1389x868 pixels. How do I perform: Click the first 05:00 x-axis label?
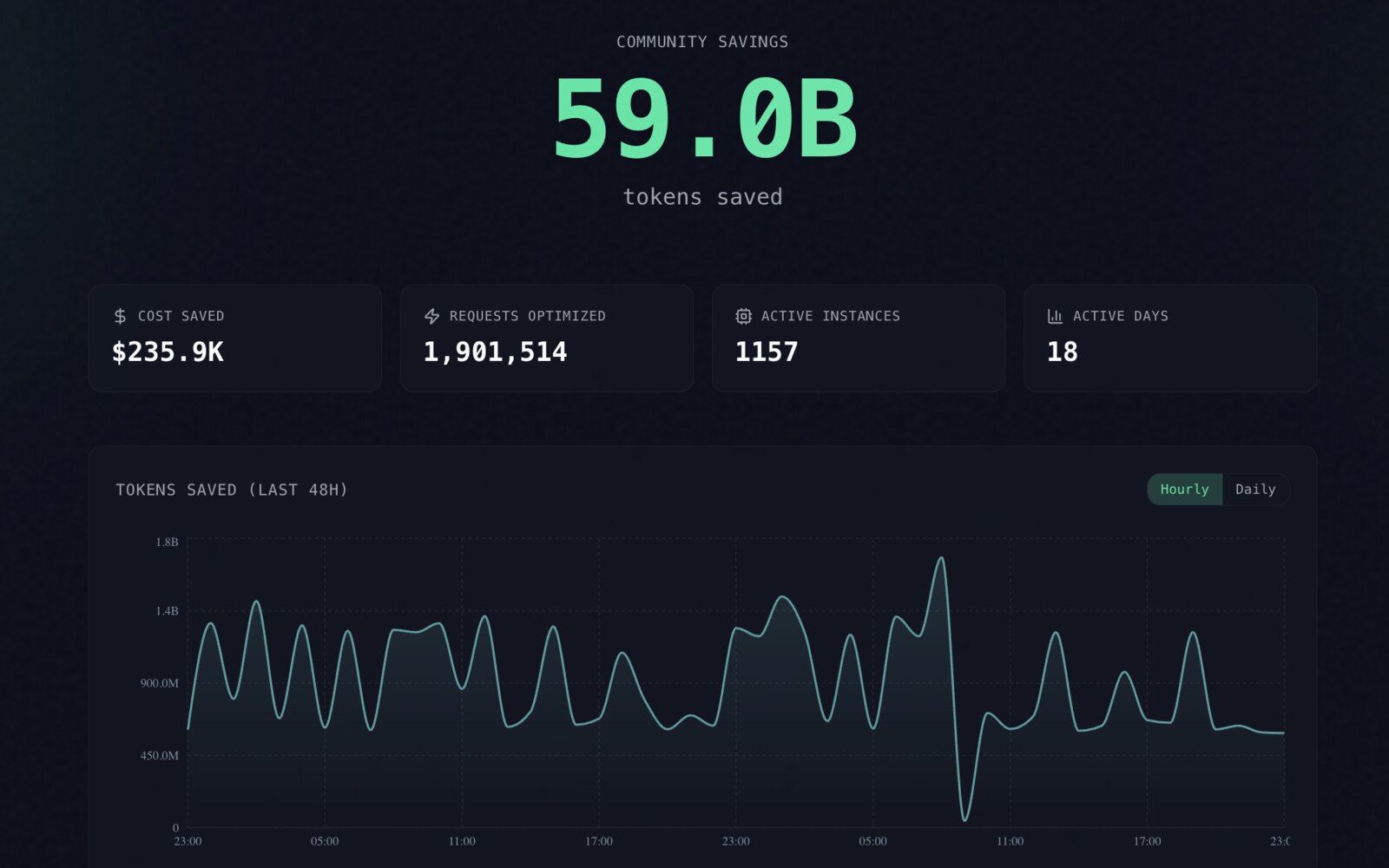[x=325, y=841]
